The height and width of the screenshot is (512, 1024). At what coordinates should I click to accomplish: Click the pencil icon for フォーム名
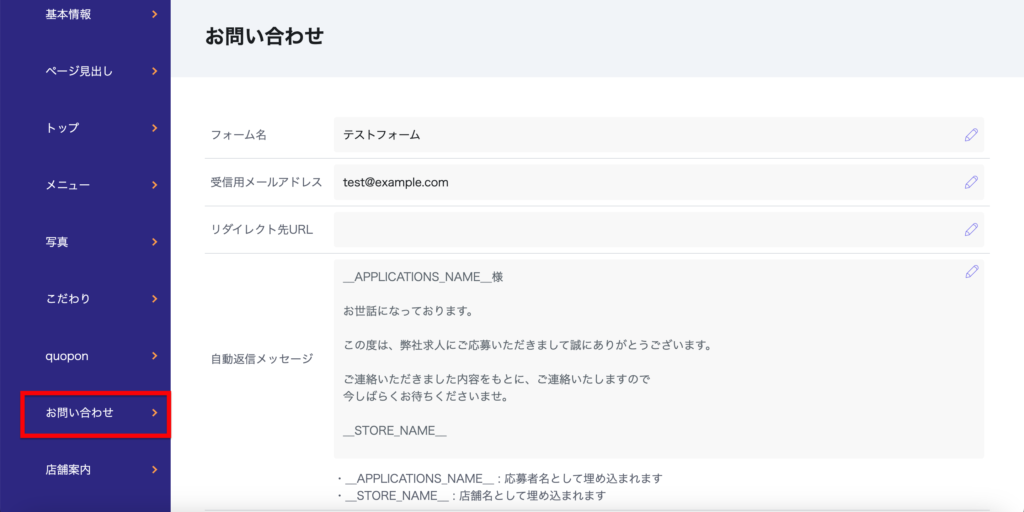[x=971, y=135]
